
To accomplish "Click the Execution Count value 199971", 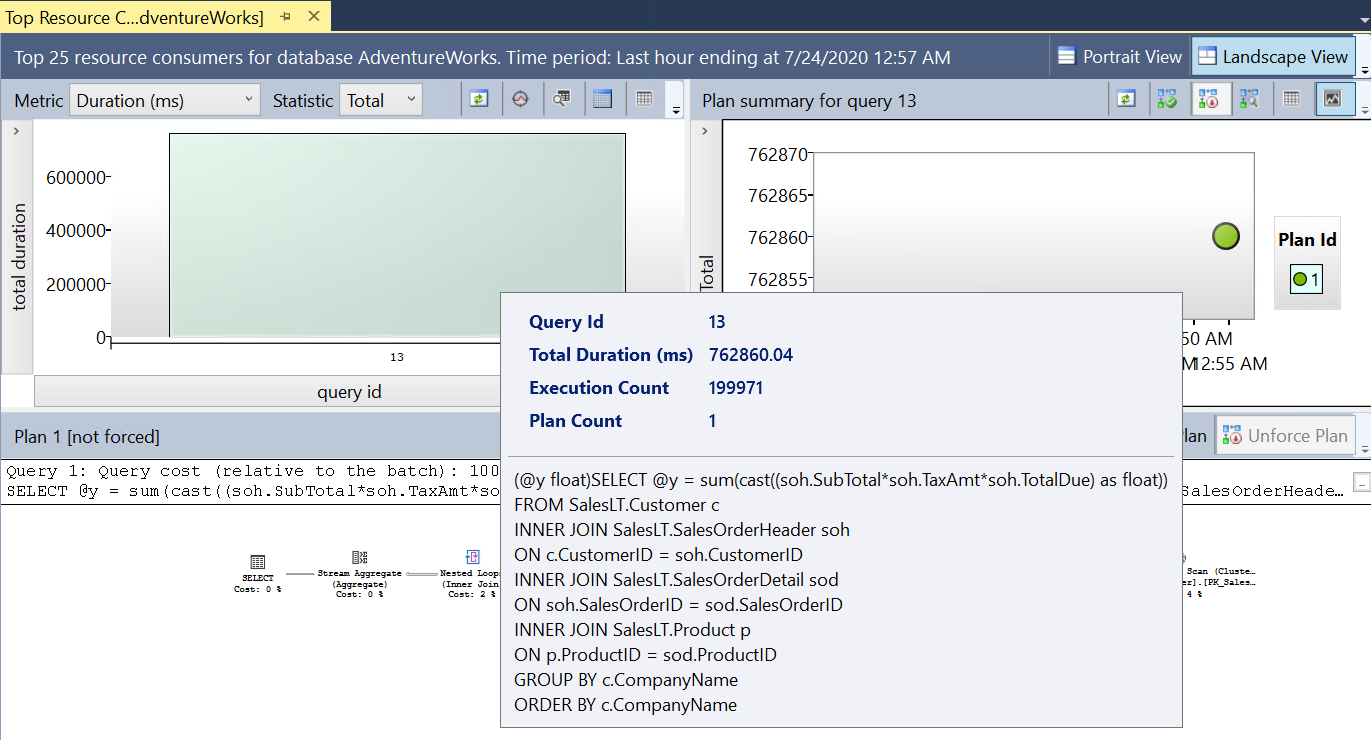I will pyautogui.click(x=736, y=388).
